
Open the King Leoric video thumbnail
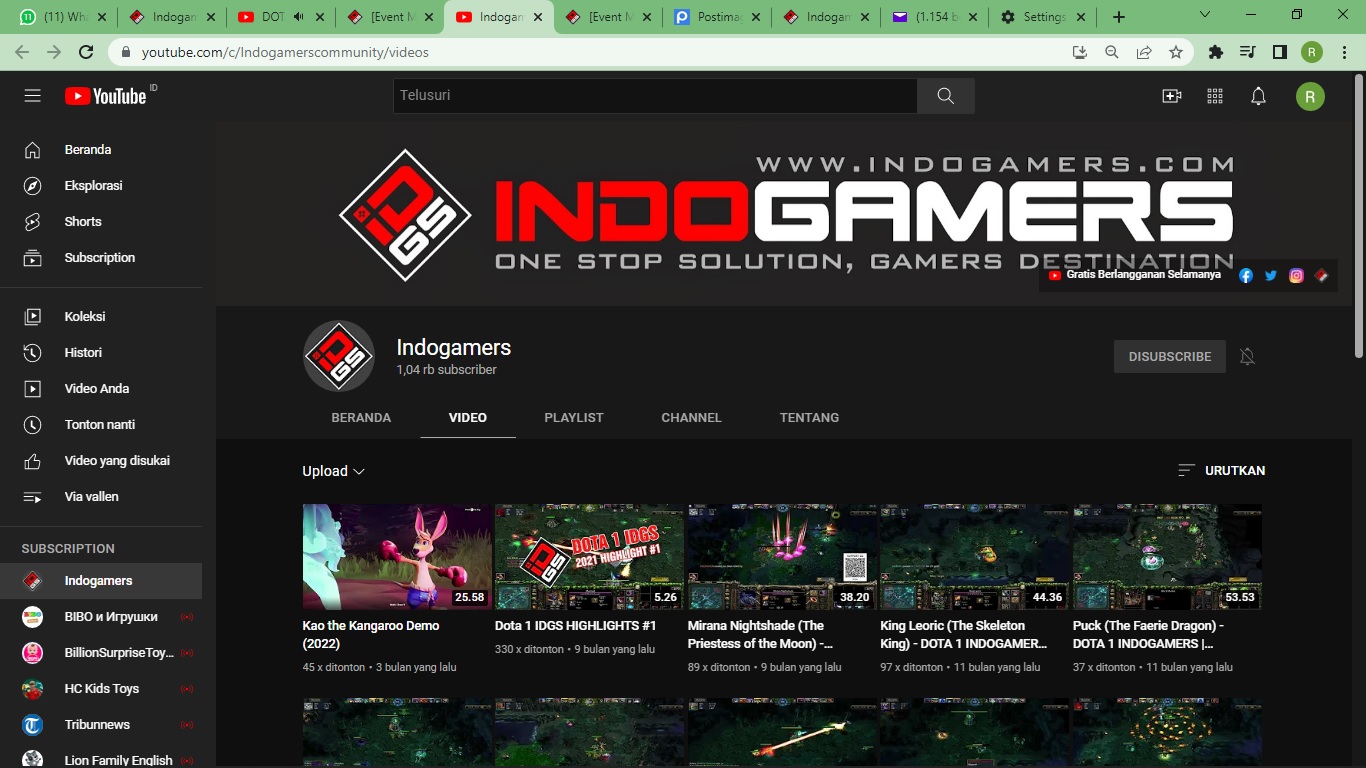[975, 557]
